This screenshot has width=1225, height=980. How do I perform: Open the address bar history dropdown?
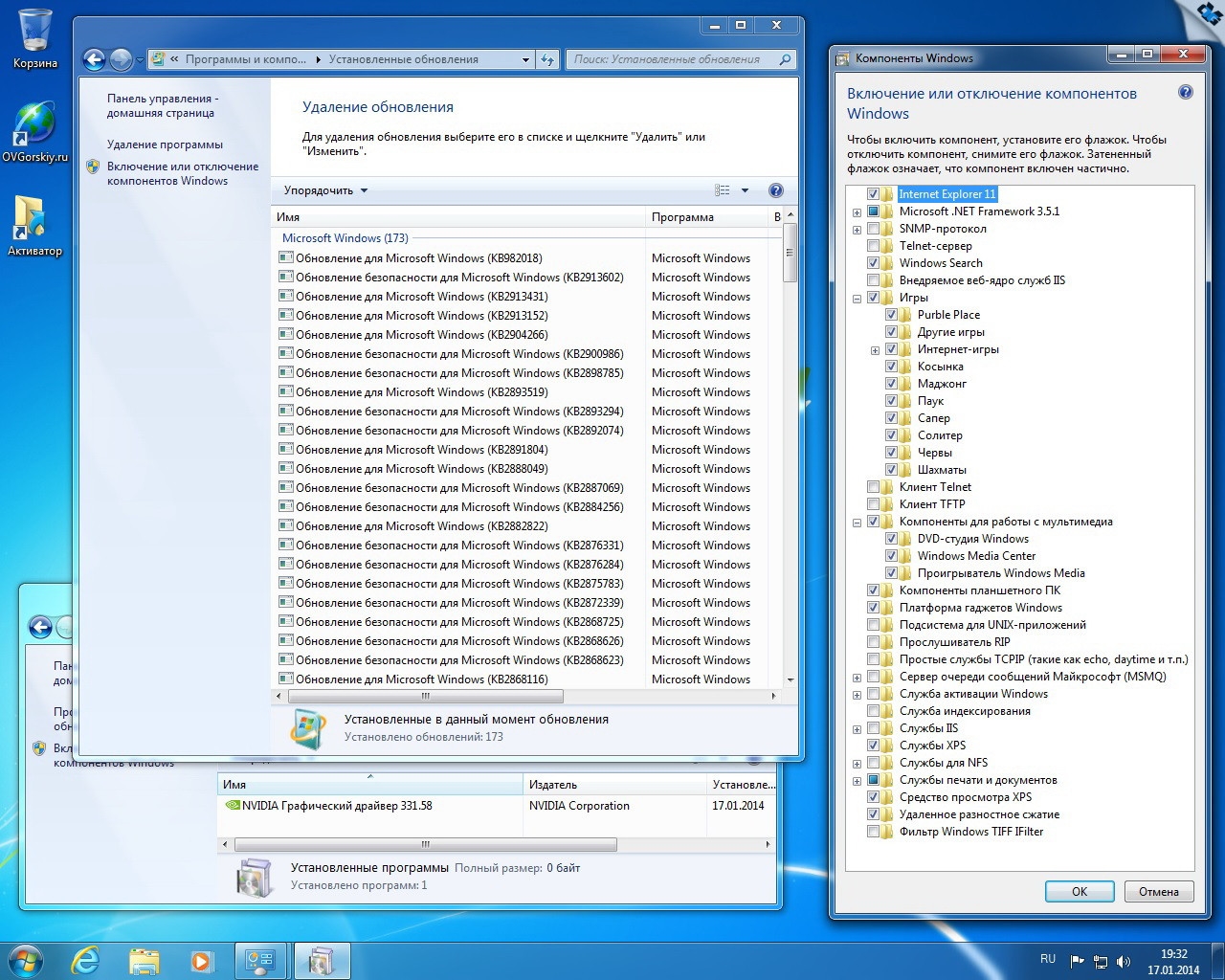click(525, 59)
